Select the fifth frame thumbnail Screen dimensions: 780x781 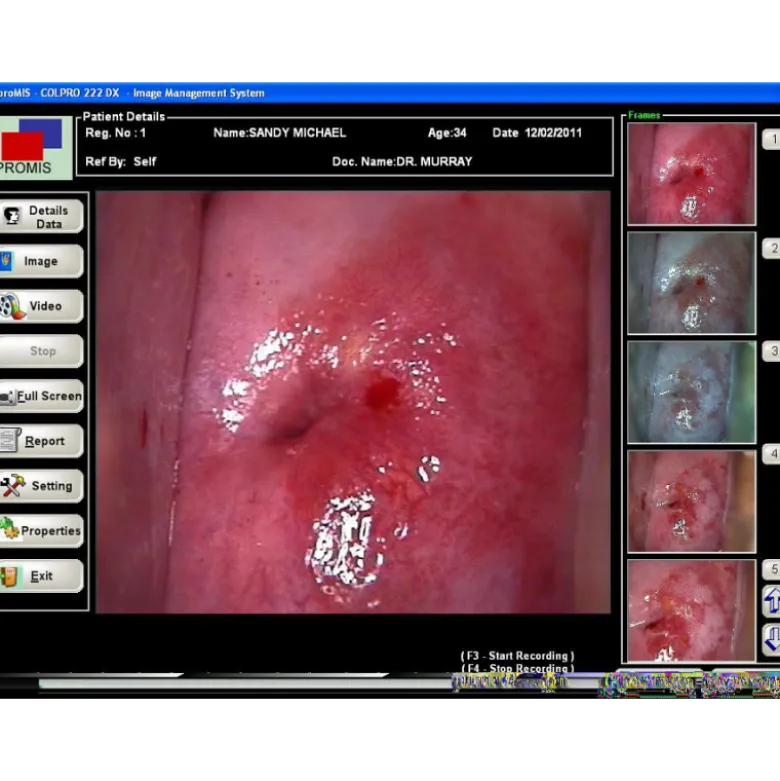[691, 611]
